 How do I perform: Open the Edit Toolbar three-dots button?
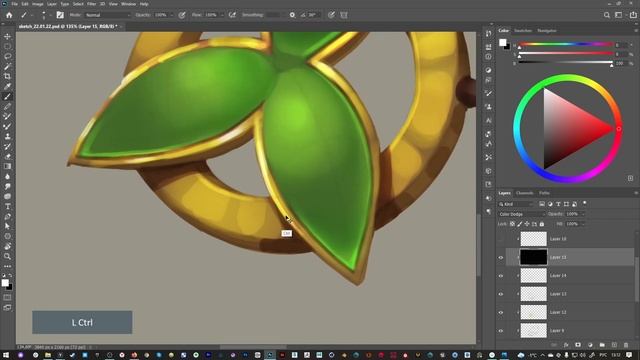point(7,266)
